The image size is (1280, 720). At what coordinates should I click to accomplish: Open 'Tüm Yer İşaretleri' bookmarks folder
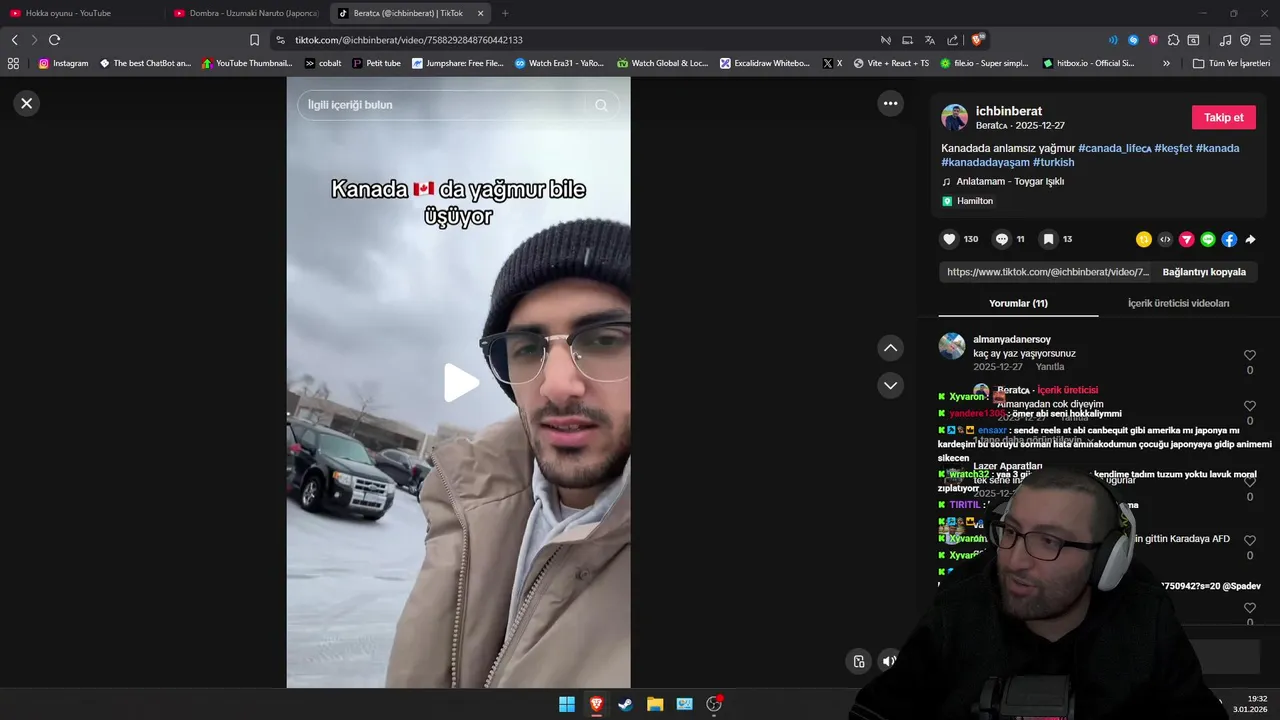1231,63
